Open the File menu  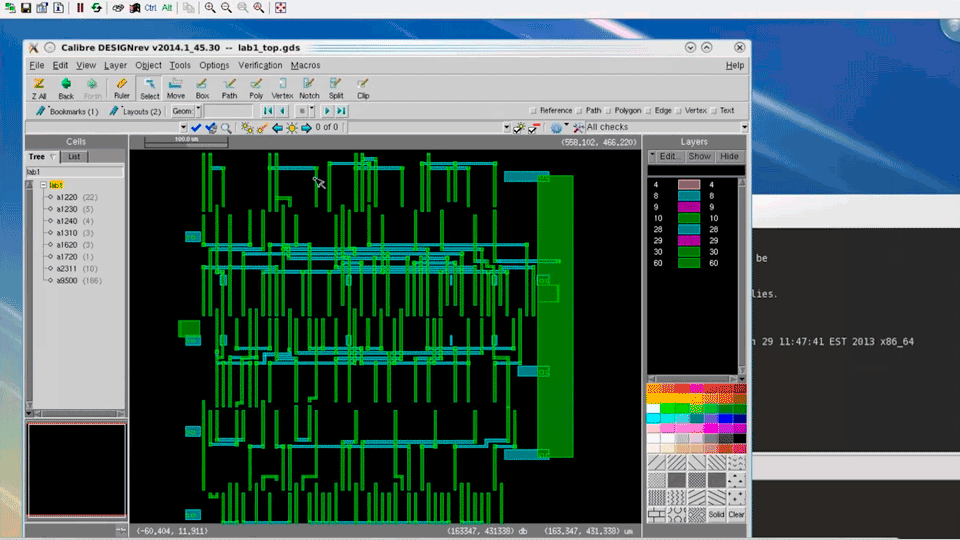click(37, 65)
